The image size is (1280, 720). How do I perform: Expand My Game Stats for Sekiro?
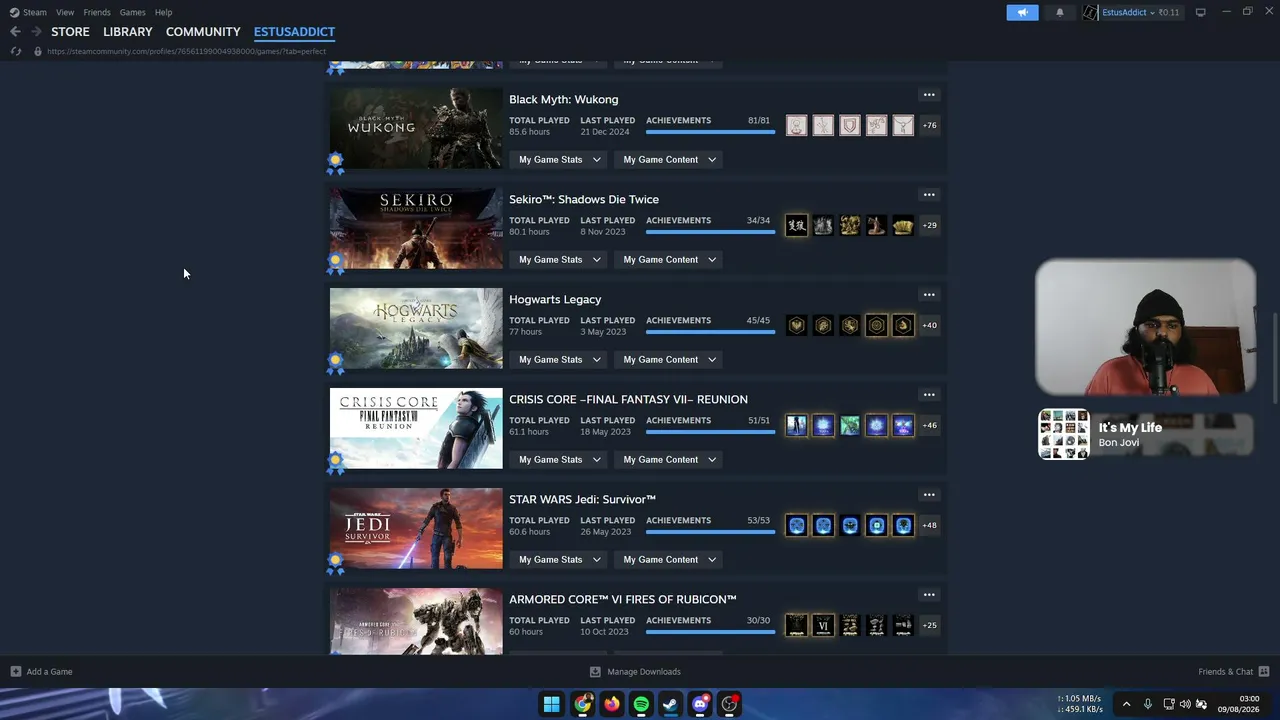pyautogui.click(x=560, y=259)
